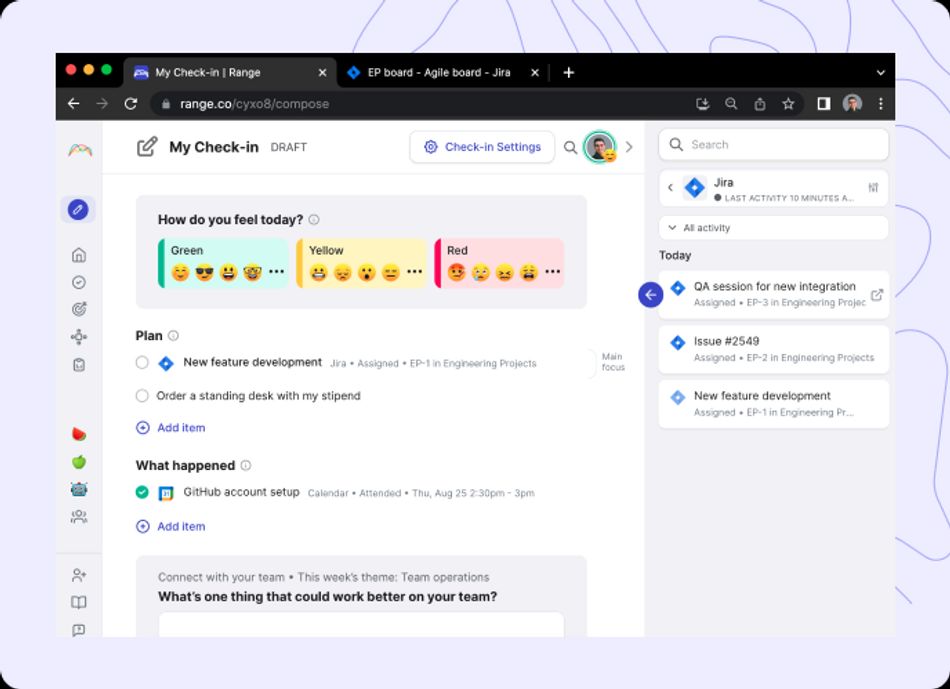Click the Jira filter sliders icon

click(x=873, y=187)
